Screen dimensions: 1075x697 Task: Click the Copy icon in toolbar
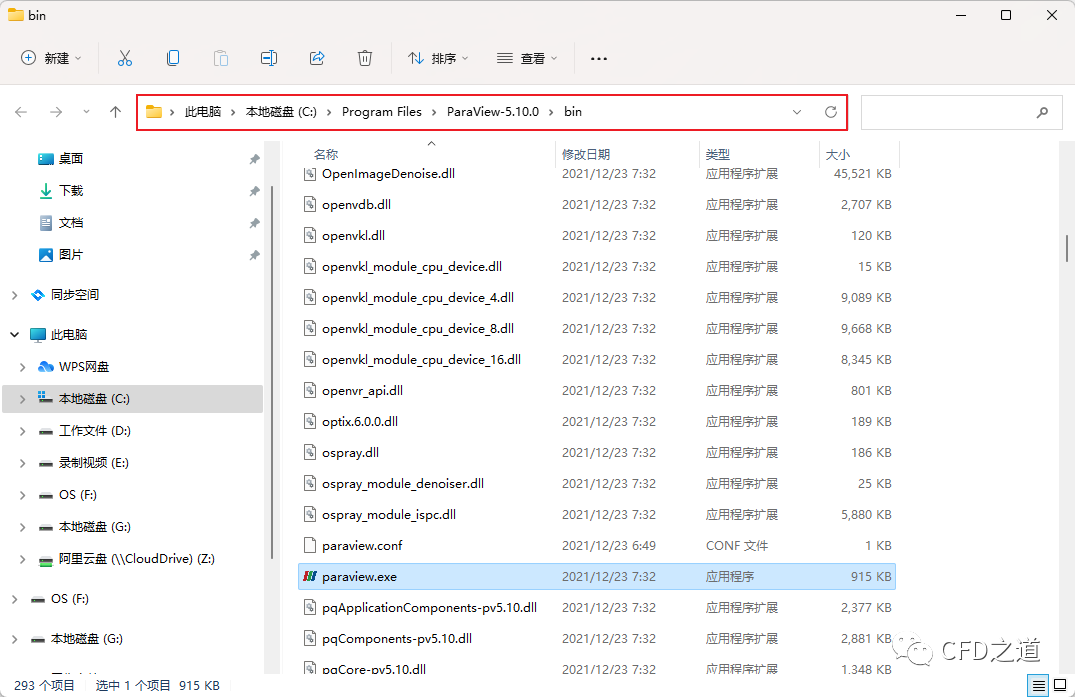(173, 58)
